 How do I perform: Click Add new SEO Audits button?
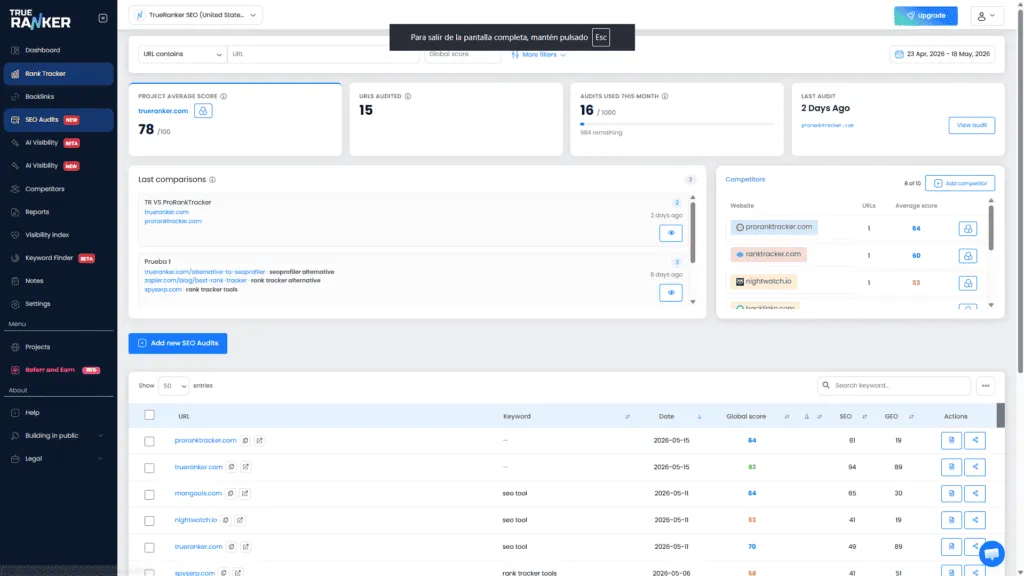pos(178,344)
